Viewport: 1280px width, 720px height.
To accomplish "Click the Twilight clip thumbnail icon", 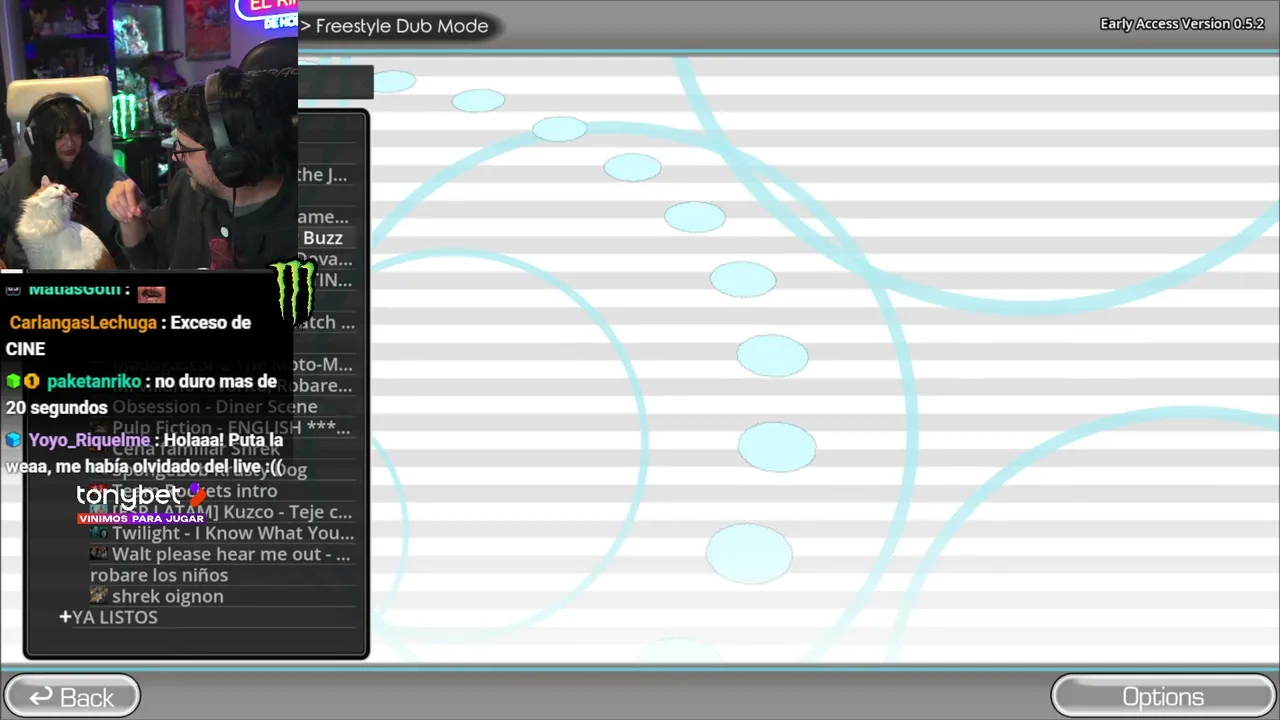I will pyautogui.click(x=99, y=533).
